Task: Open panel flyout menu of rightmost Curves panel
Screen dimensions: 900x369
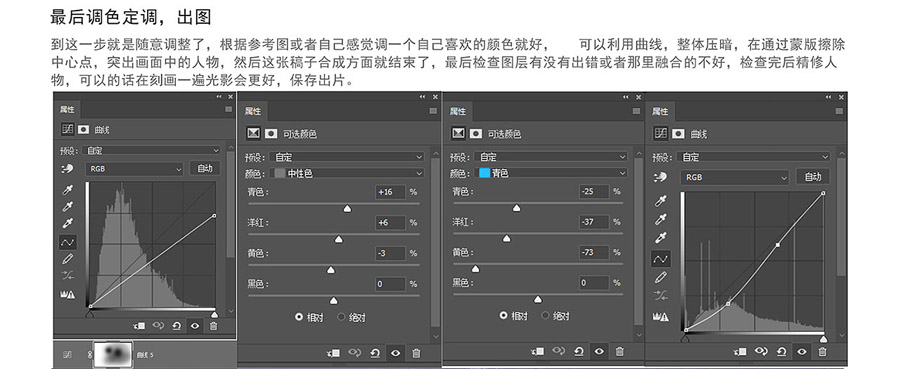Action: point(839,111)
